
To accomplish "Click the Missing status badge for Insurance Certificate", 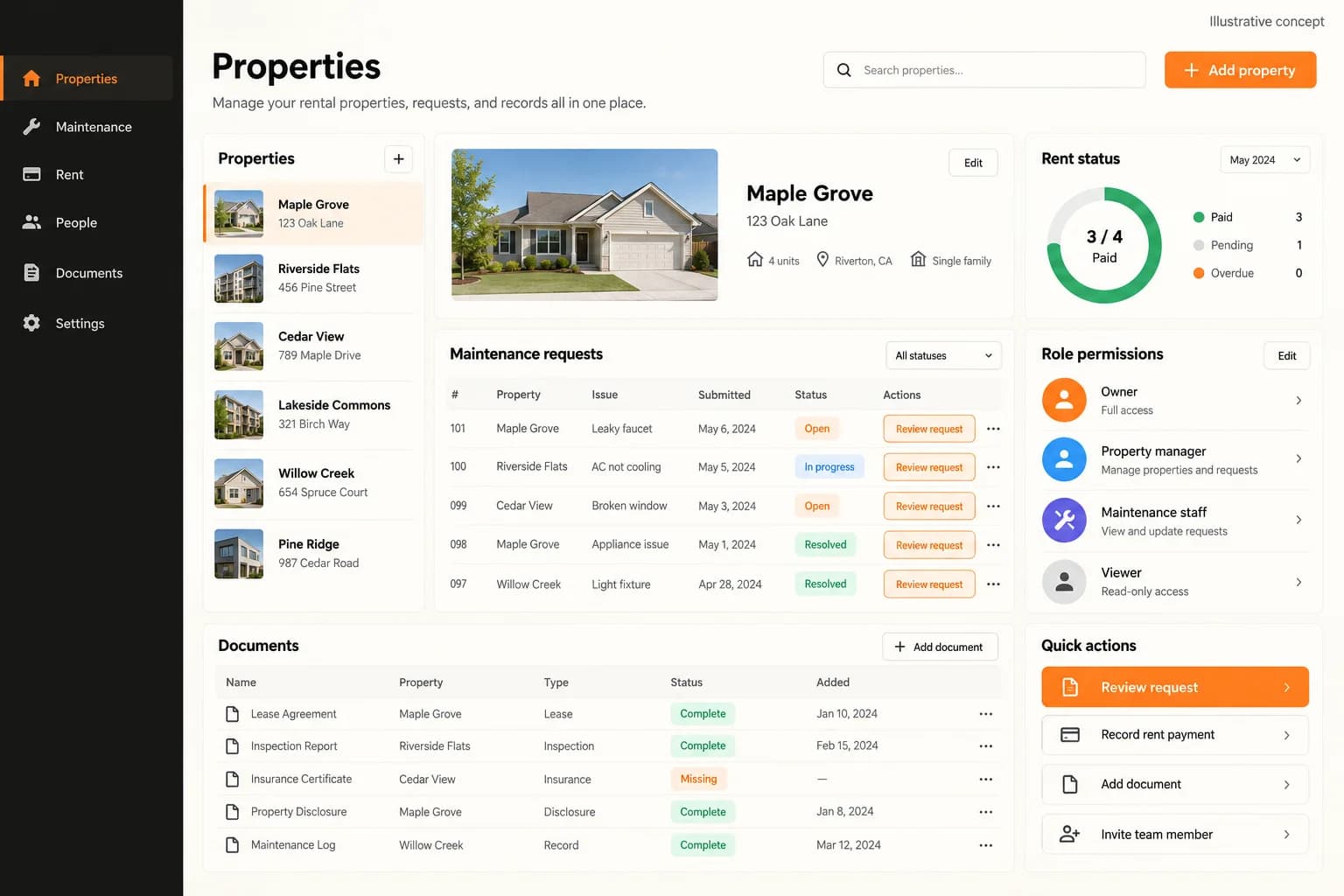I will coord(698,779).
